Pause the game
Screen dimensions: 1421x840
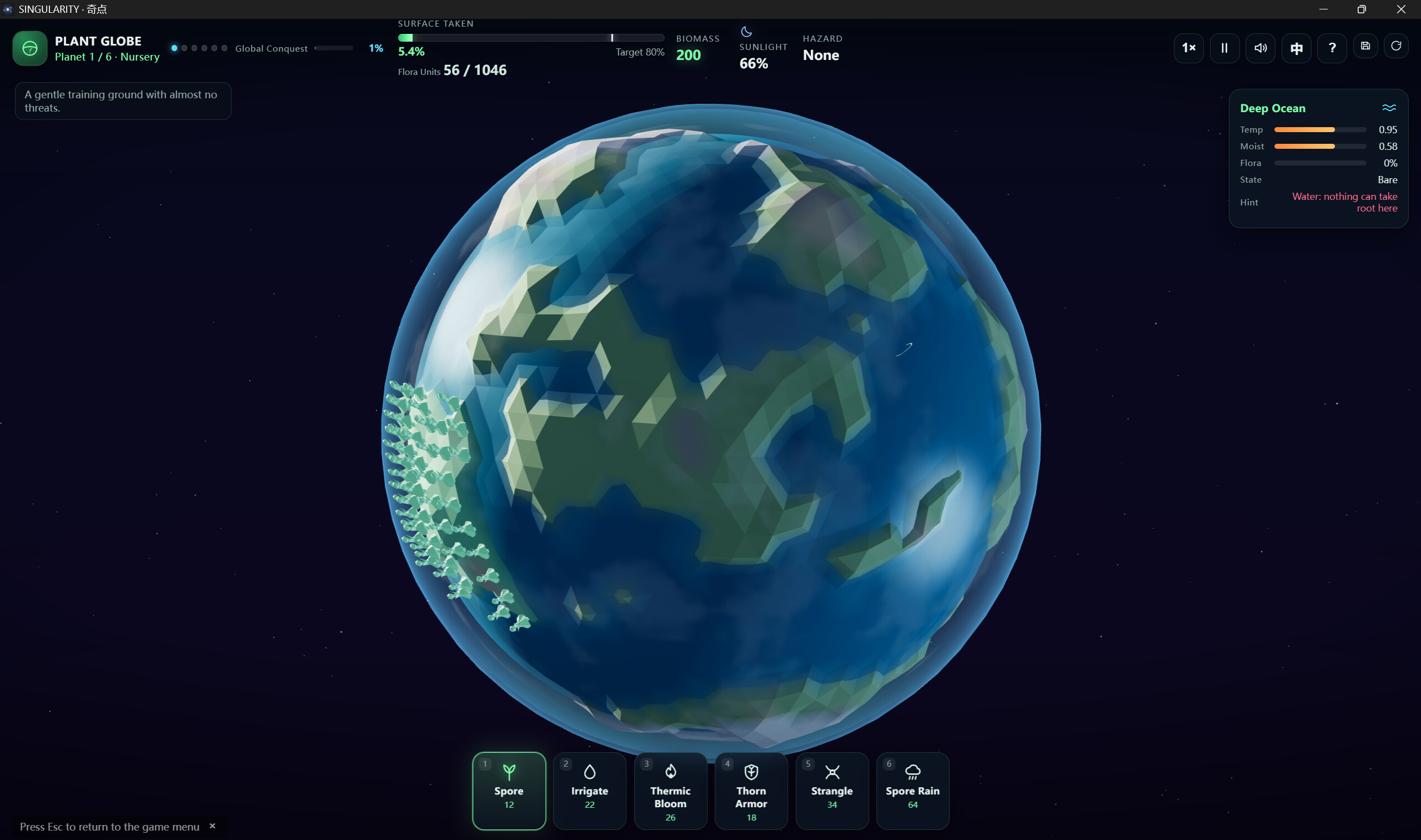coord(1224,48)
